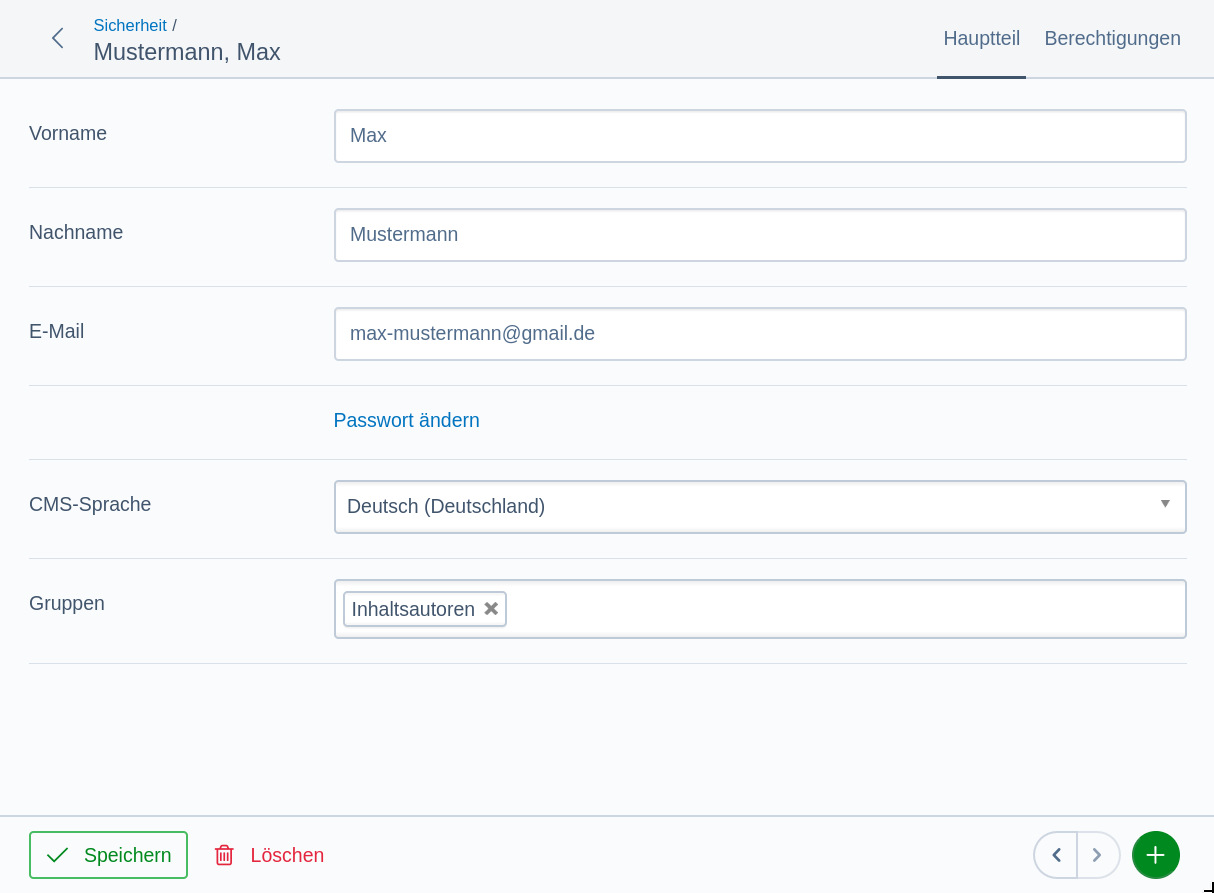
Task: Select the Hauptteil tab
Action: click(981, 38)
